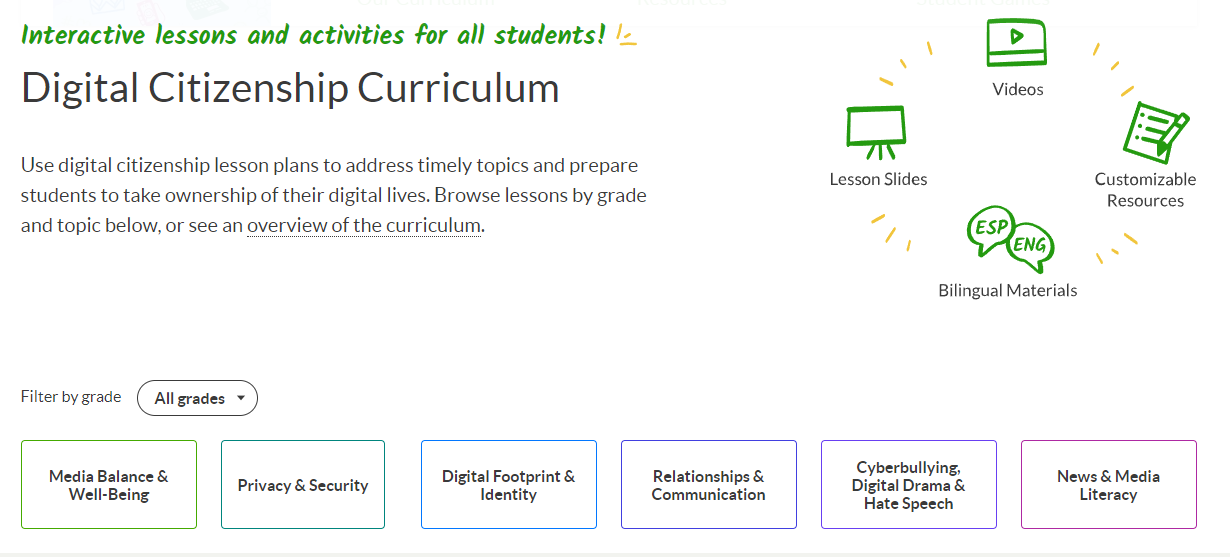Screen dimensions: 1230x557
Task: Click the Videos text label
Action: pos(1017,89)
